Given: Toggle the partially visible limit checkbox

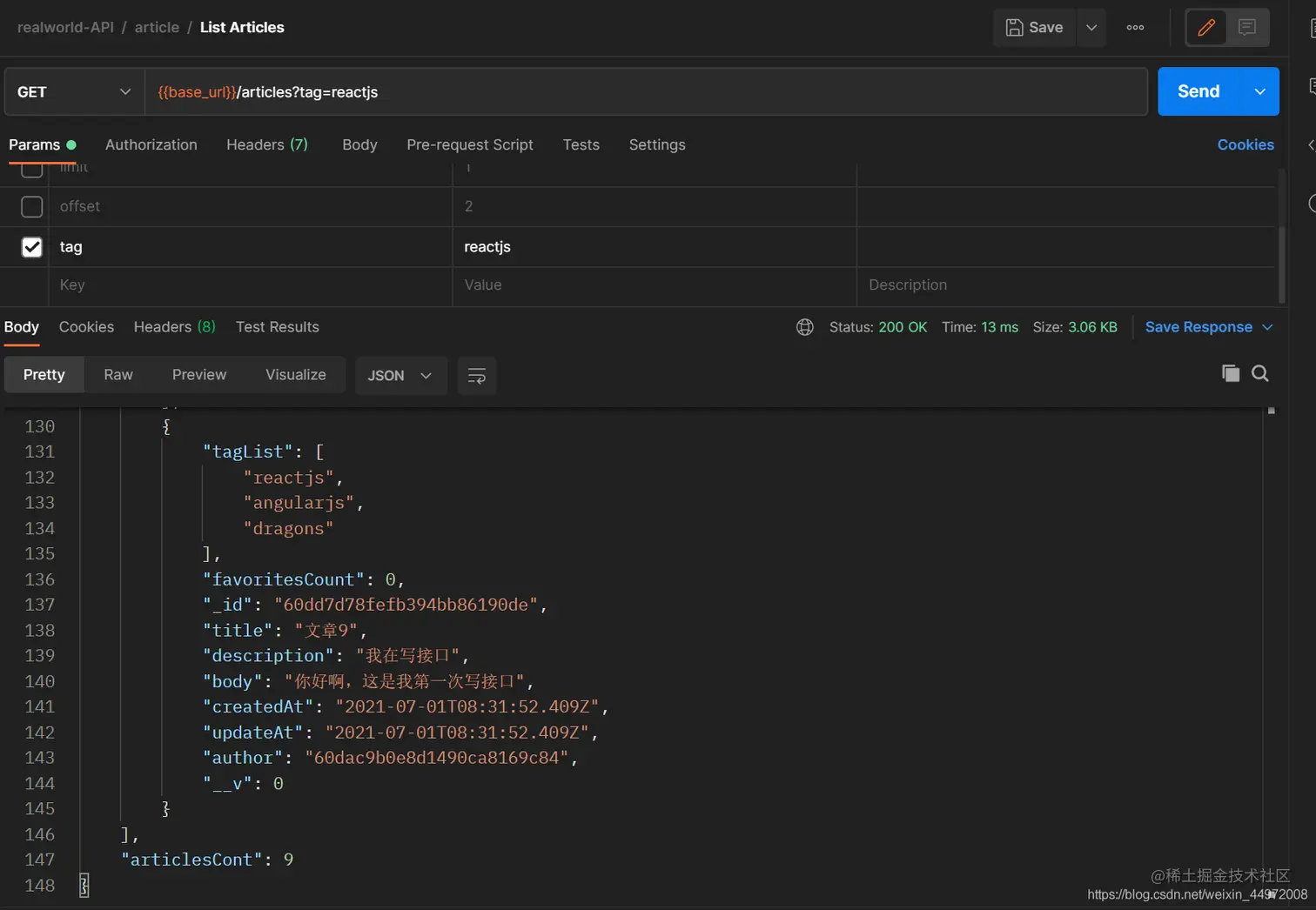Looking at the screenshot, I should 31,171.
